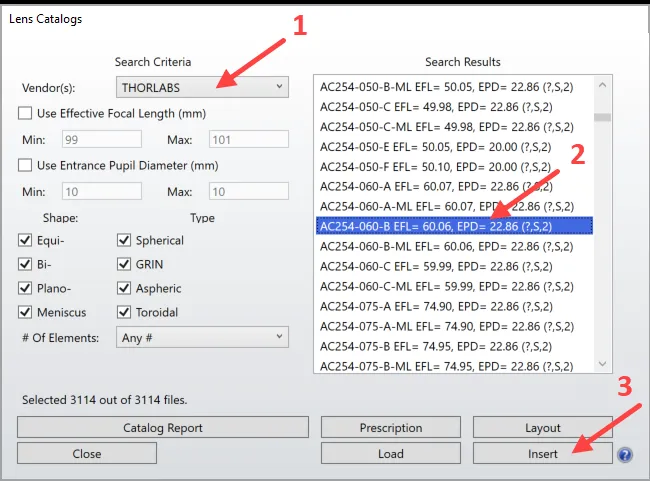Click the blue help question mark icon
This screenshot has width=650, height=481.
625,455
